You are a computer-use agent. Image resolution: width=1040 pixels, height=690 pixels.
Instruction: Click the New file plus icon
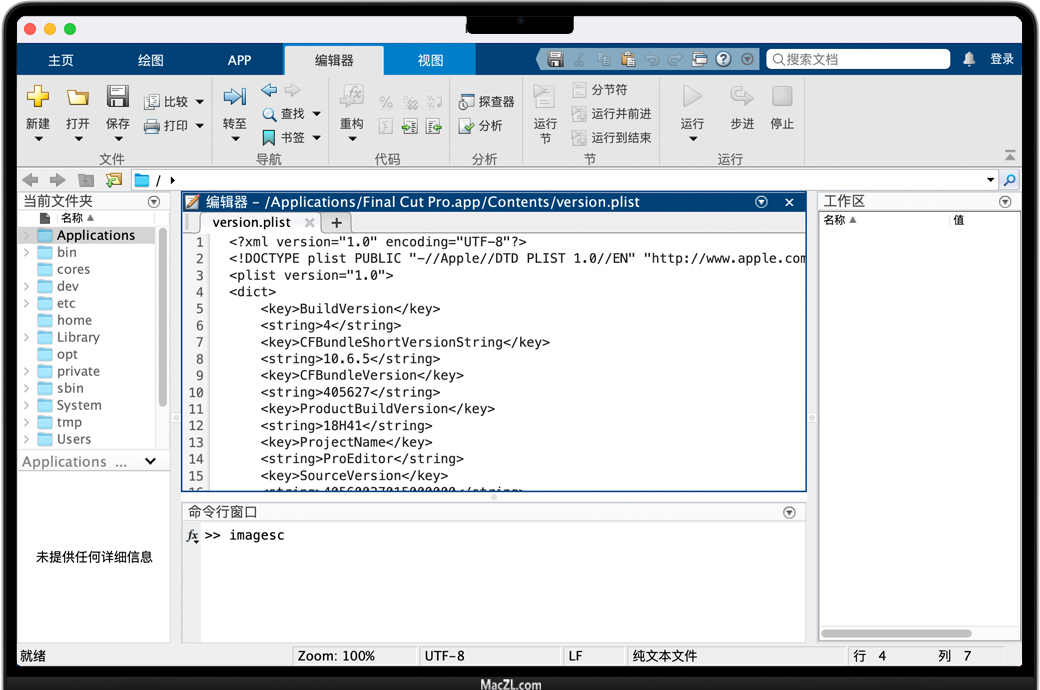click(38, 97)
